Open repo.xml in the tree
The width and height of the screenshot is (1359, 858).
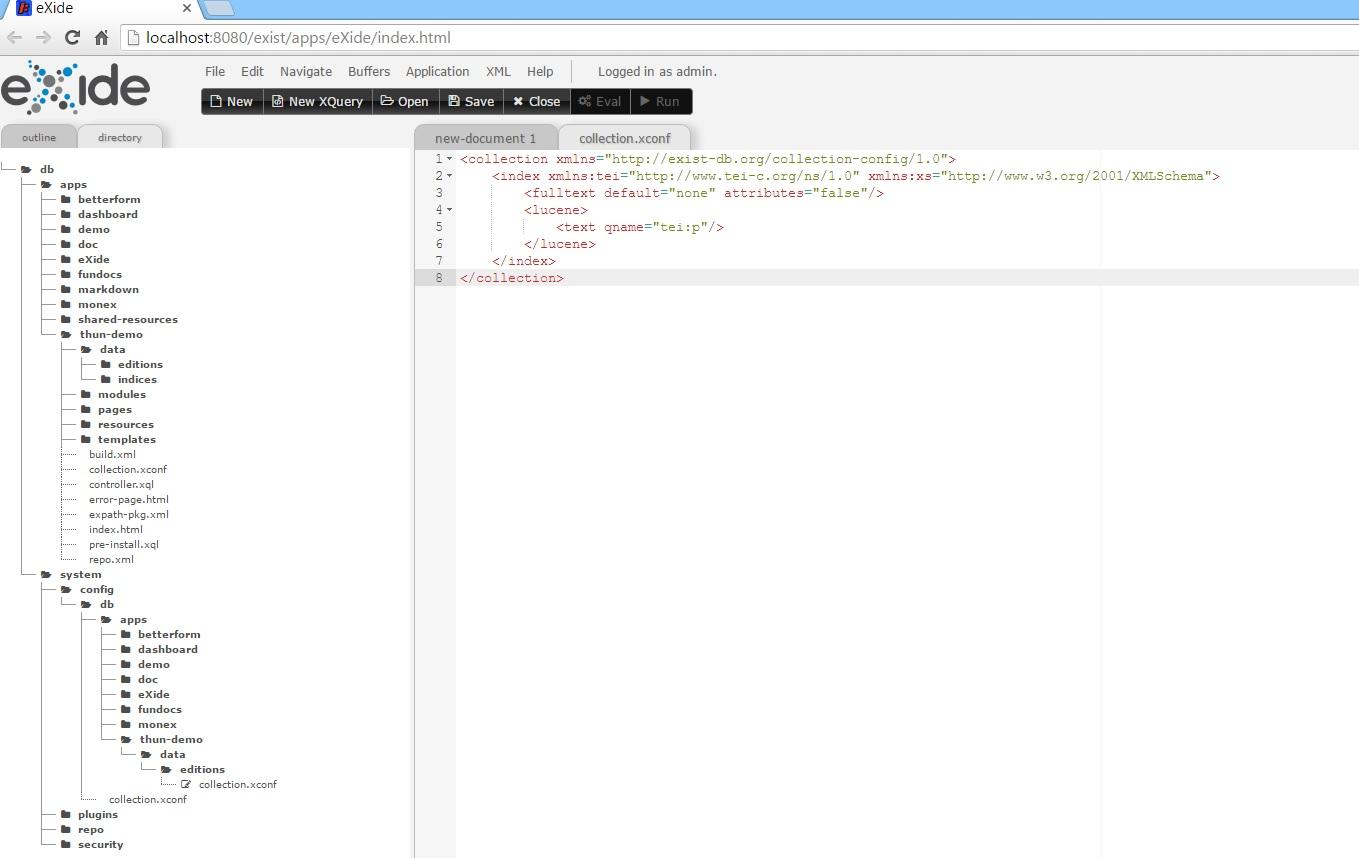[x=111, y=559]
